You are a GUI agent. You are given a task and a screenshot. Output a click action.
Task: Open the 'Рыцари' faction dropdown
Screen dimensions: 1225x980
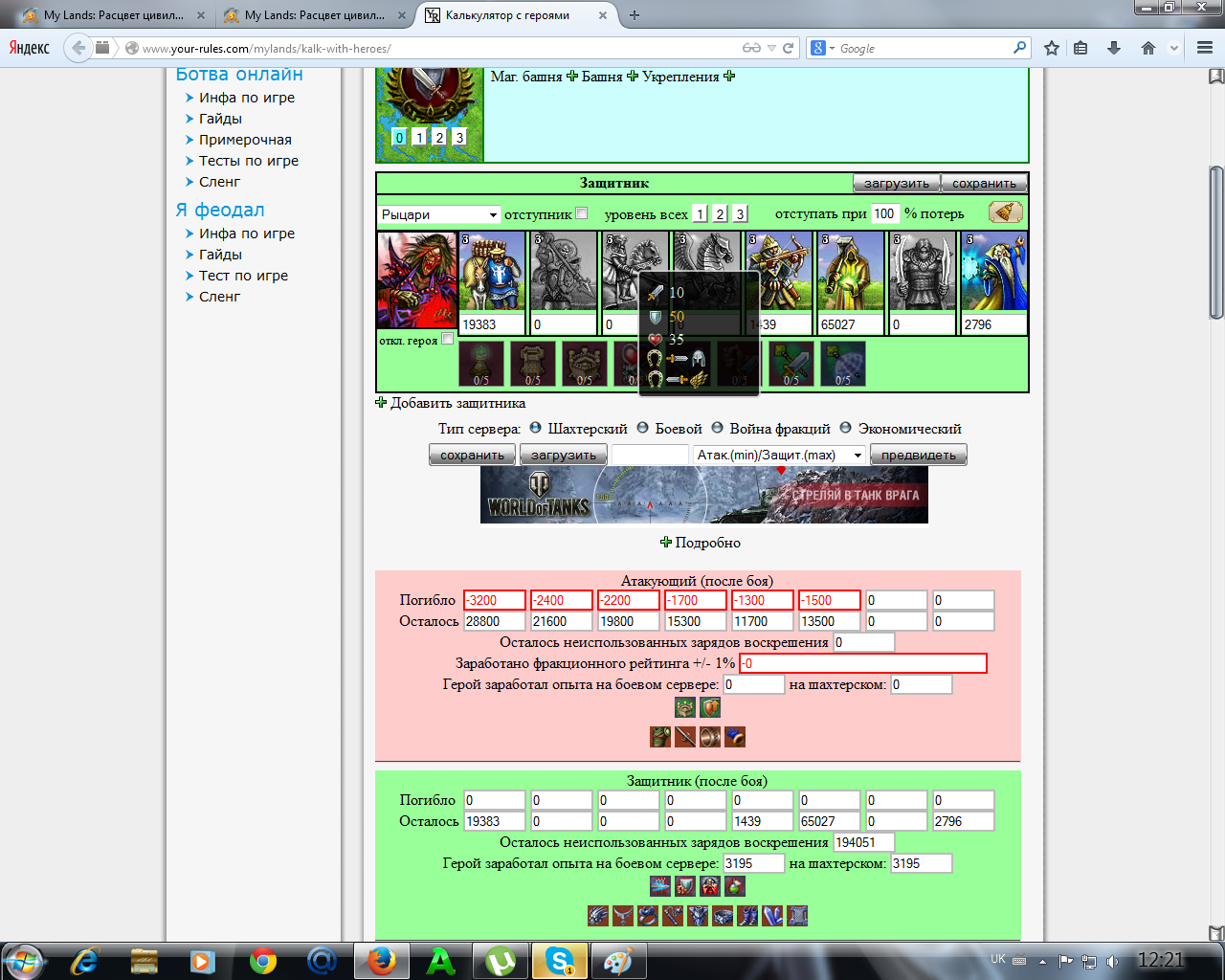point(439,214)
